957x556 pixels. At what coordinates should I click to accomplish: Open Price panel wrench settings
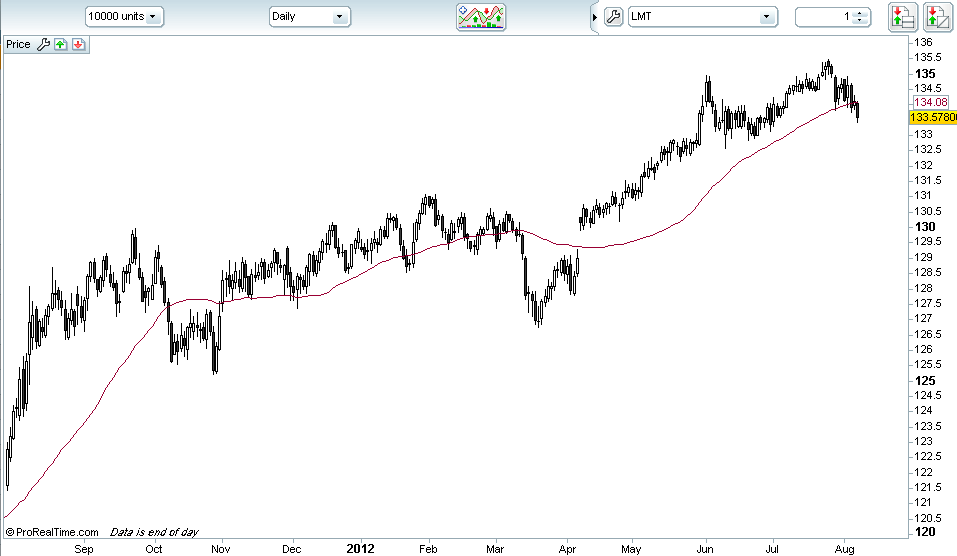coord(43,45)
